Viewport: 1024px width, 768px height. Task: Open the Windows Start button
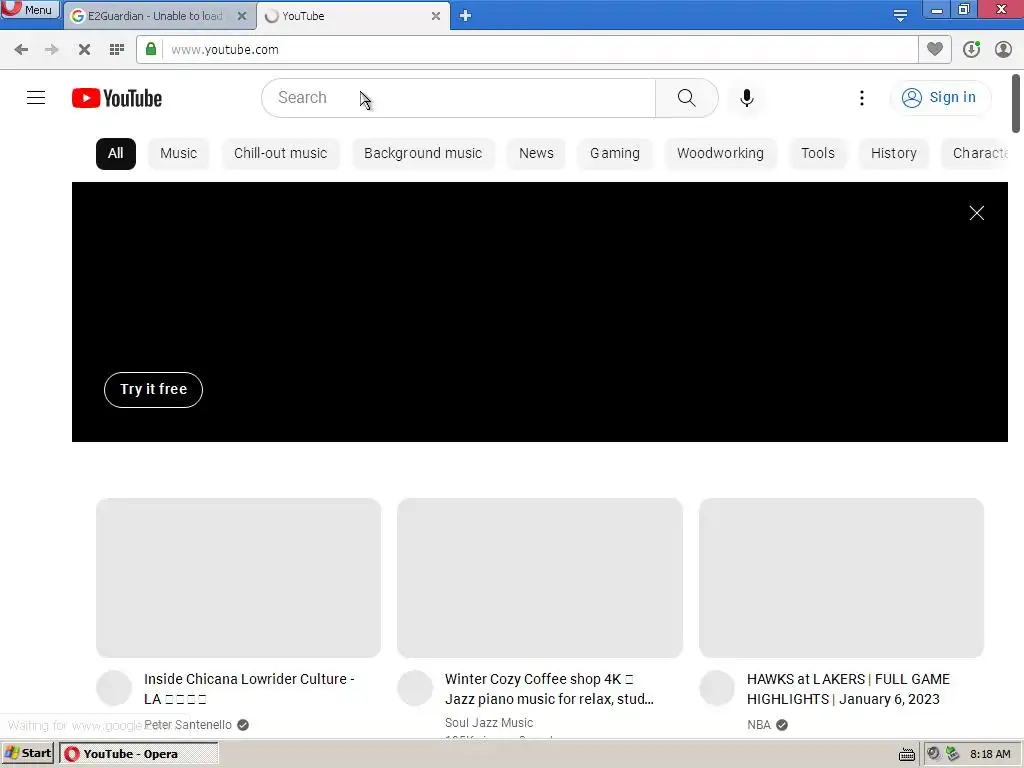point(27,754)
